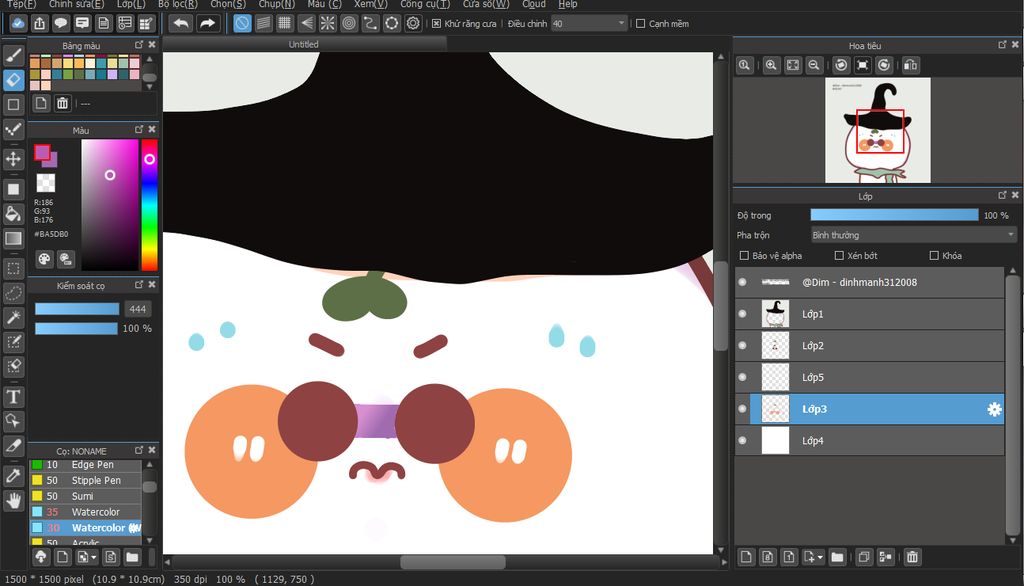1024x586 pixels.
Task: Hide the Lớp1 layer
Action: click(x=743, y=314)
